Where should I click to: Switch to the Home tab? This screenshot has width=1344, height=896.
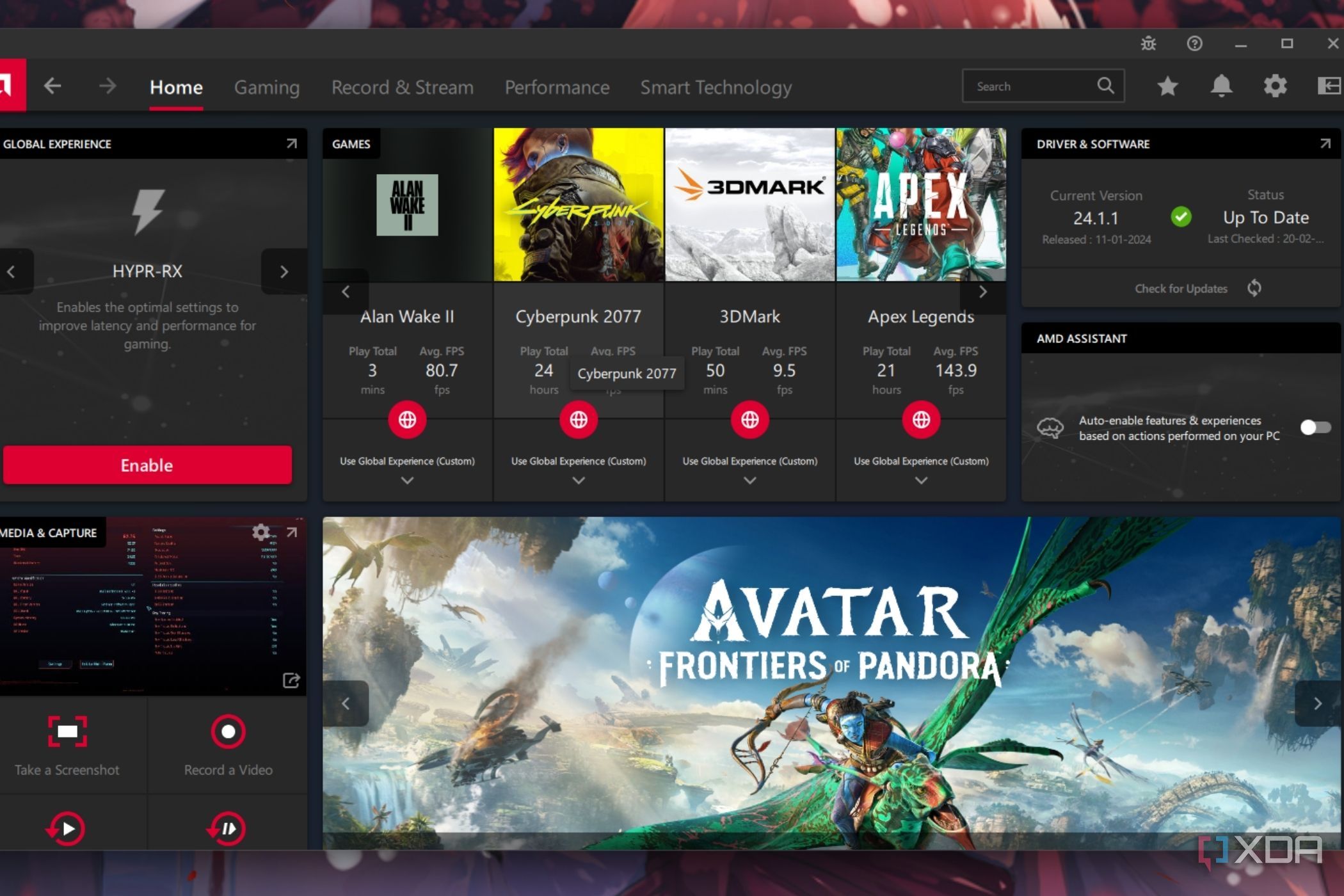click(x=176, y=87)
